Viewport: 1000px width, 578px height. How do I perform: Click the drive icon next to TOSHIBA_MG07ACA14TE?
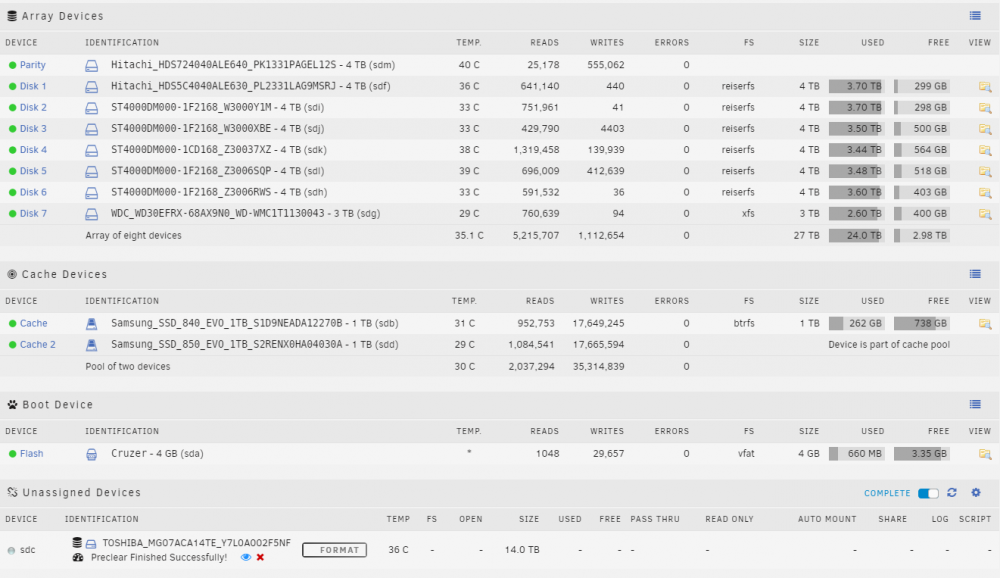(x=91, y=544)
